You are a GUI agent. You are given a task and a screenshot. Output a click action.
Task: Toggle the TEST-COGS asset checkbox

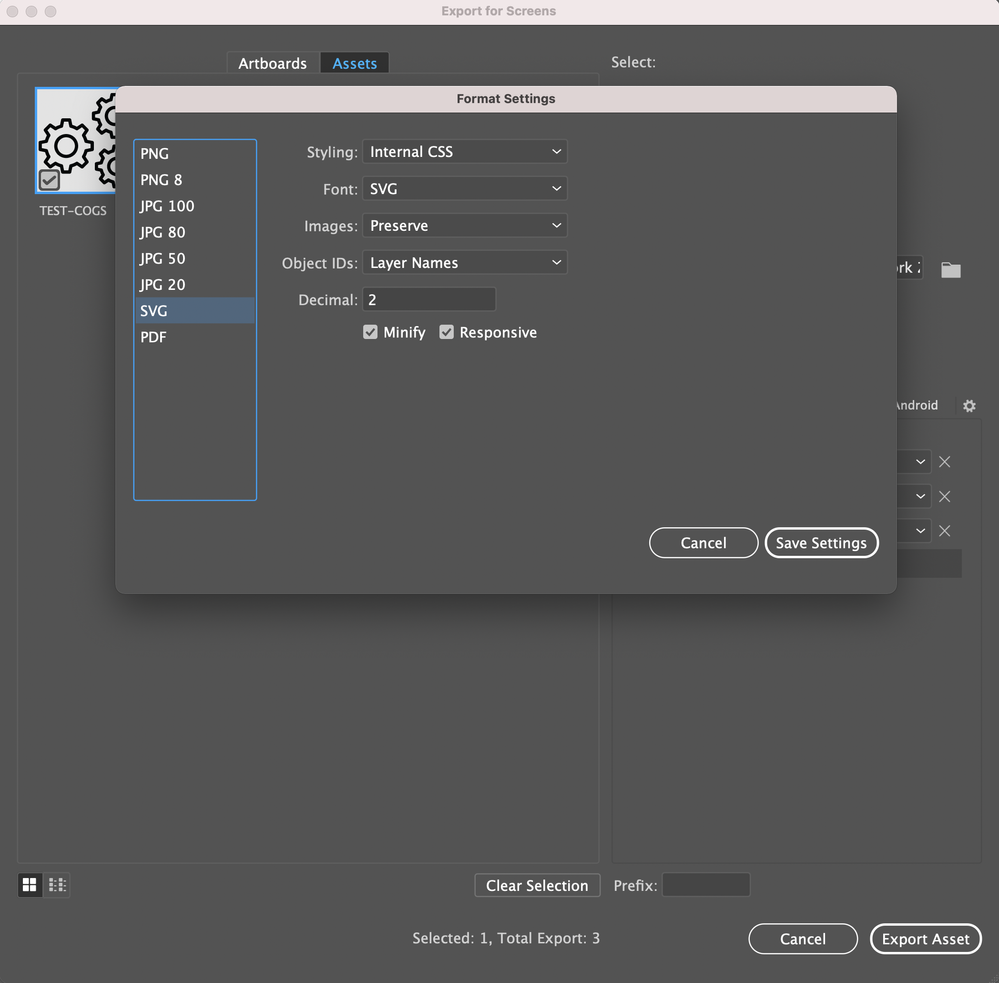point(49,180)
